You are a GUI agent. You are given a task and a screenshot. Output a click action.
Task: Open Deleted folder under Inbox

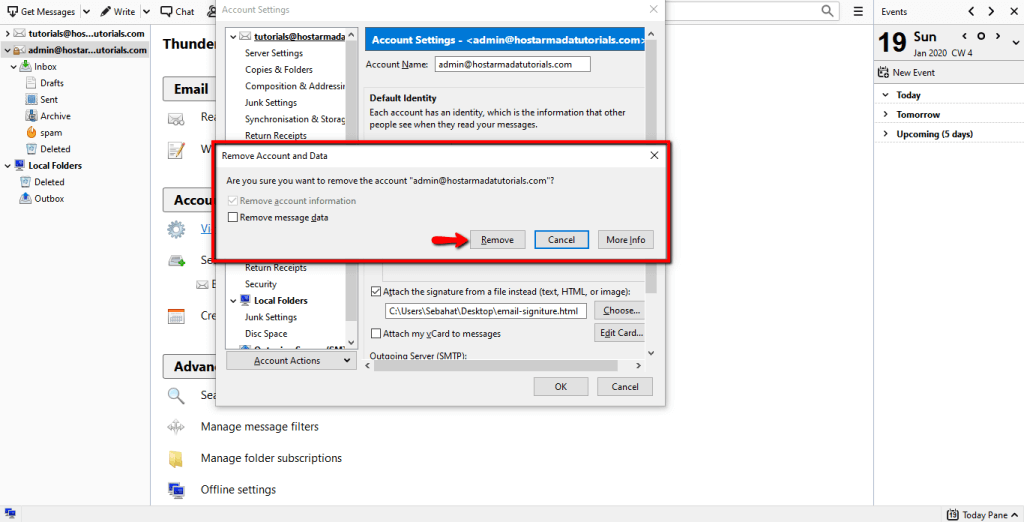click(55, 149)
